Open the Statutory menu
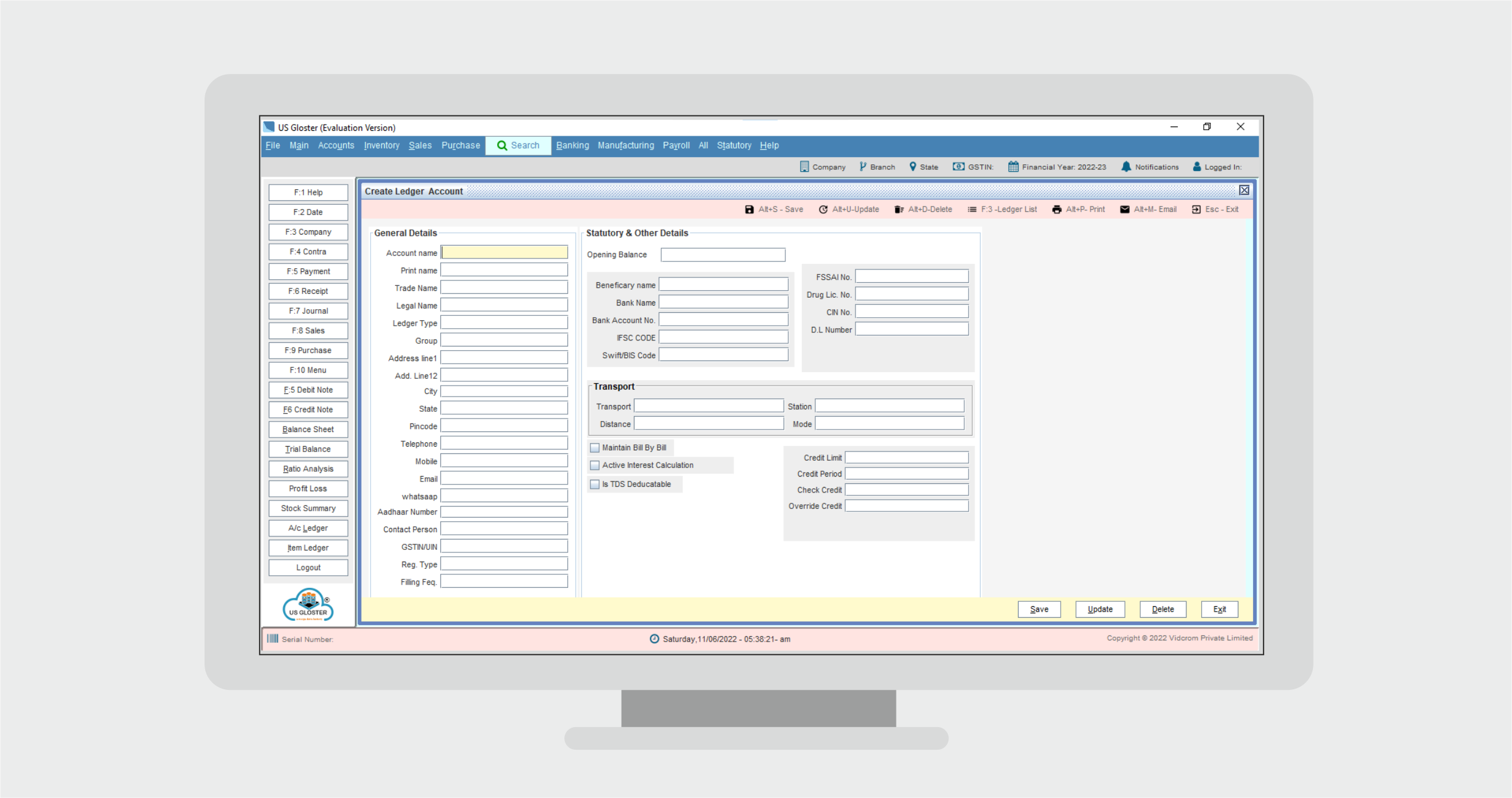1512x798 pixels. (733, 145)
